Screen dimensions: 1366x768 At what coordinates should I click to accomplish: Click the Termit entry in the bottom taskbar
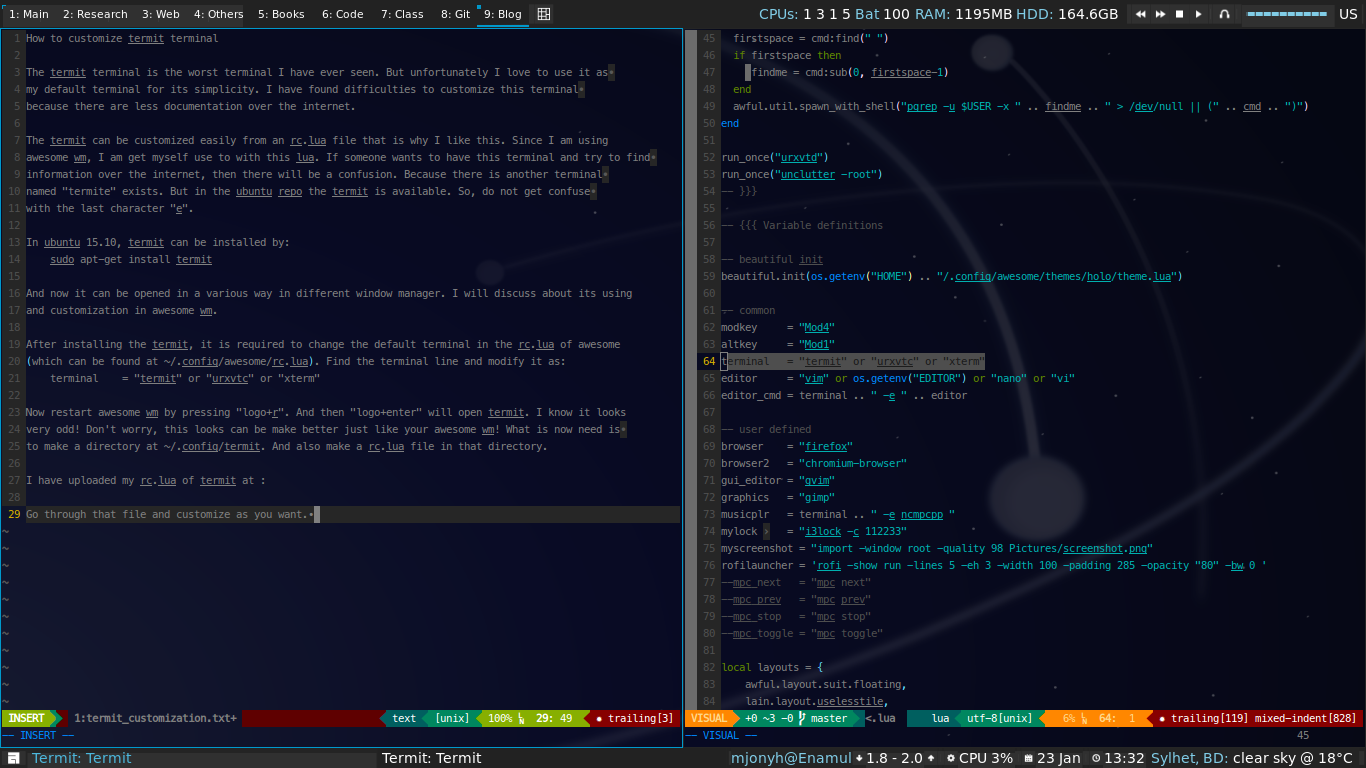click(82, 758)
